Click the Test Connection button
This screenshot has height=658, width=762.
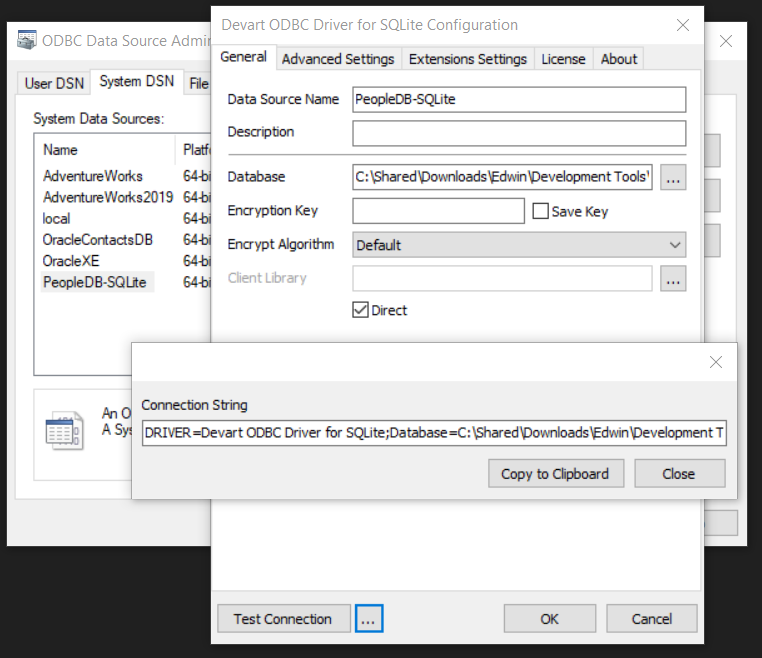point(284,619)
